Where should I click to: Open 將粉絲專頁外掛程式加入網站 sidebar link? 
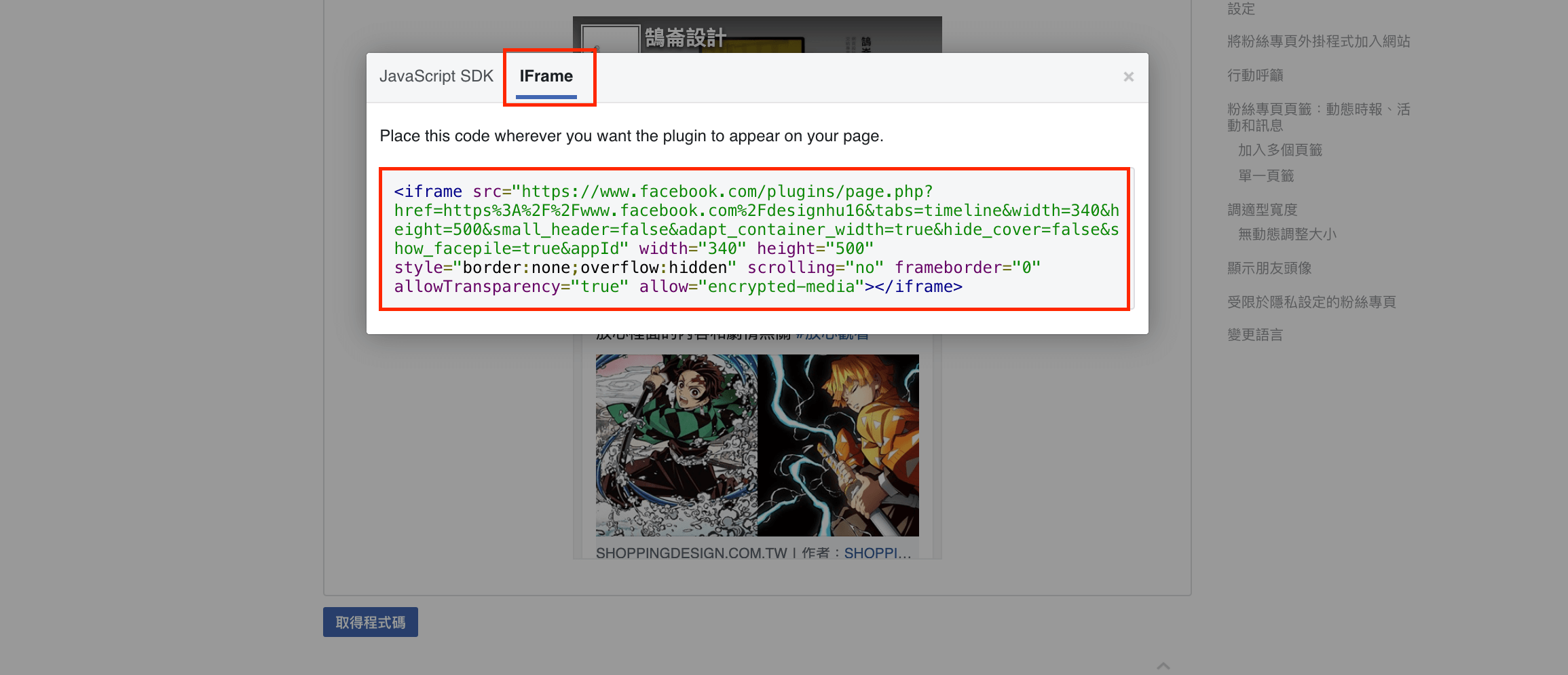(x=1319, y=41)
